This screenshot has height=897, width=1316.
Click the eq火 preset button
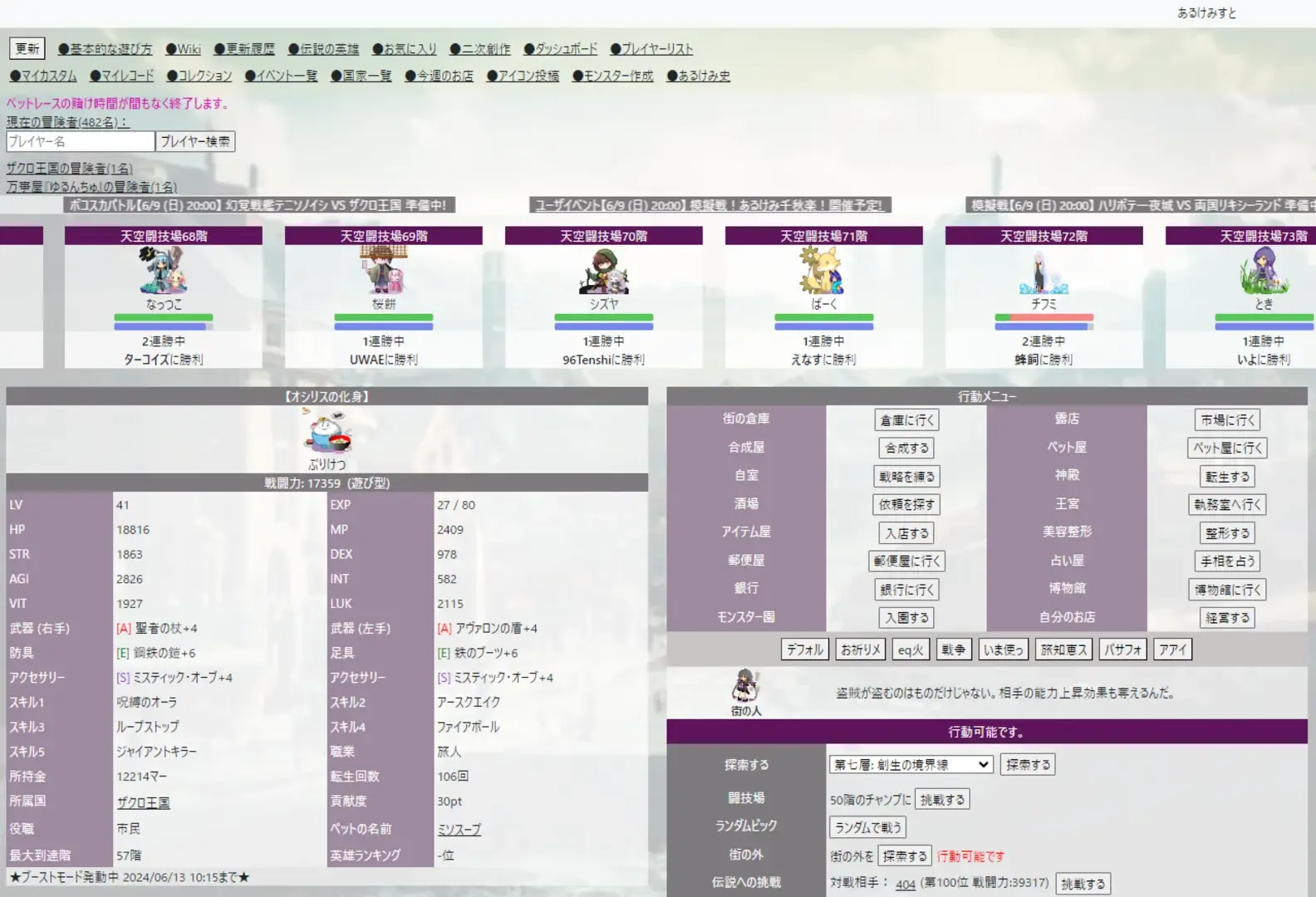pos(911,649)
